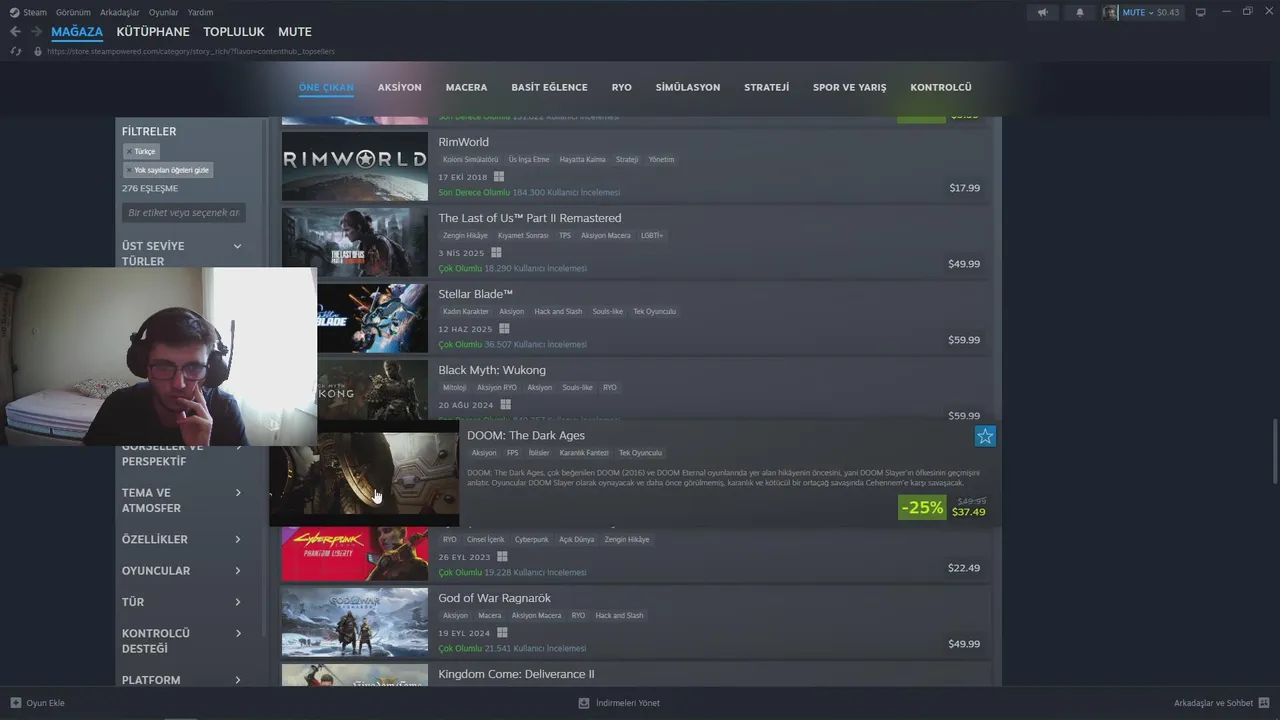The height and width of the screenshot is (720, 1280).
Task: Open MUTE profile tab in navigation
Action: tap(295, 32)
